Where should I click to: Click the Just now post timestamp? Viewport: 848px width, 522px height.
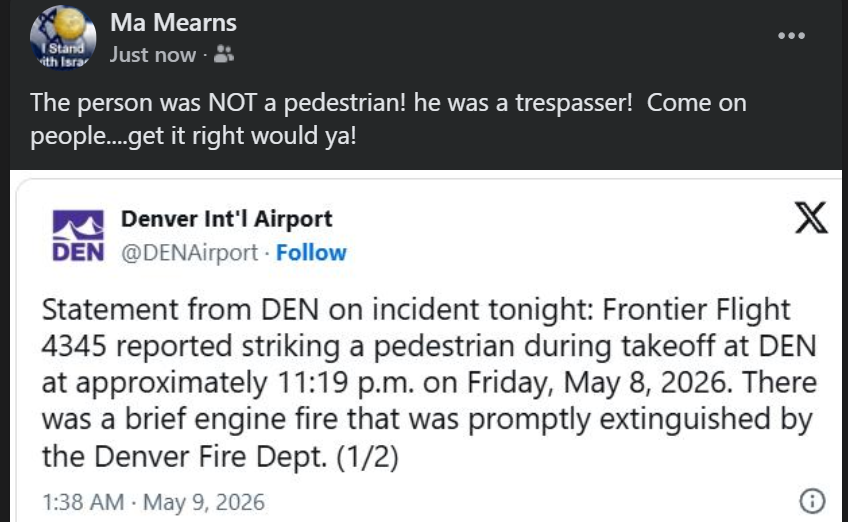[x=153, y=55]
